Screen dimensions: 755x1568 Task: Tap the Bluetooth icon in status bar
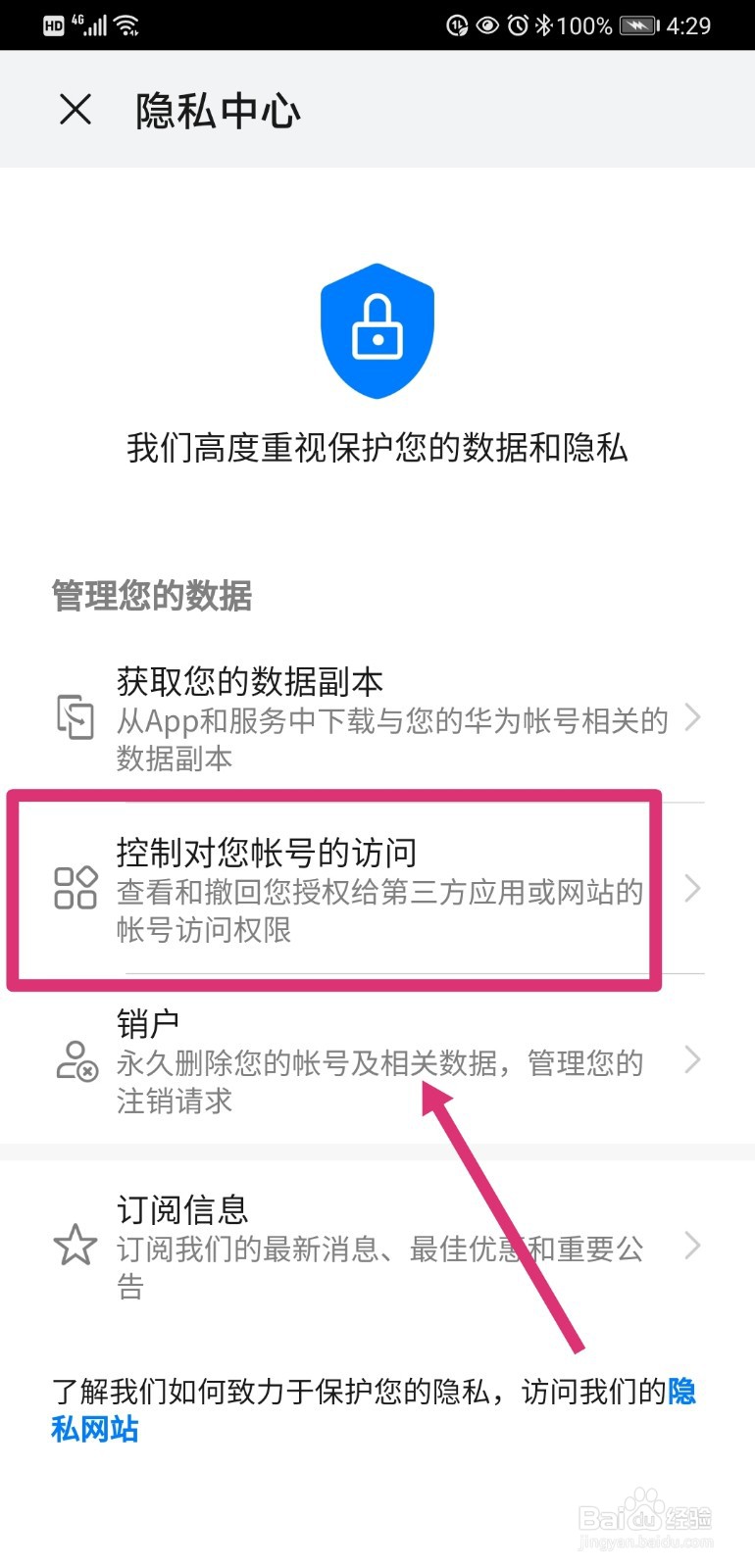coord(543,25)
